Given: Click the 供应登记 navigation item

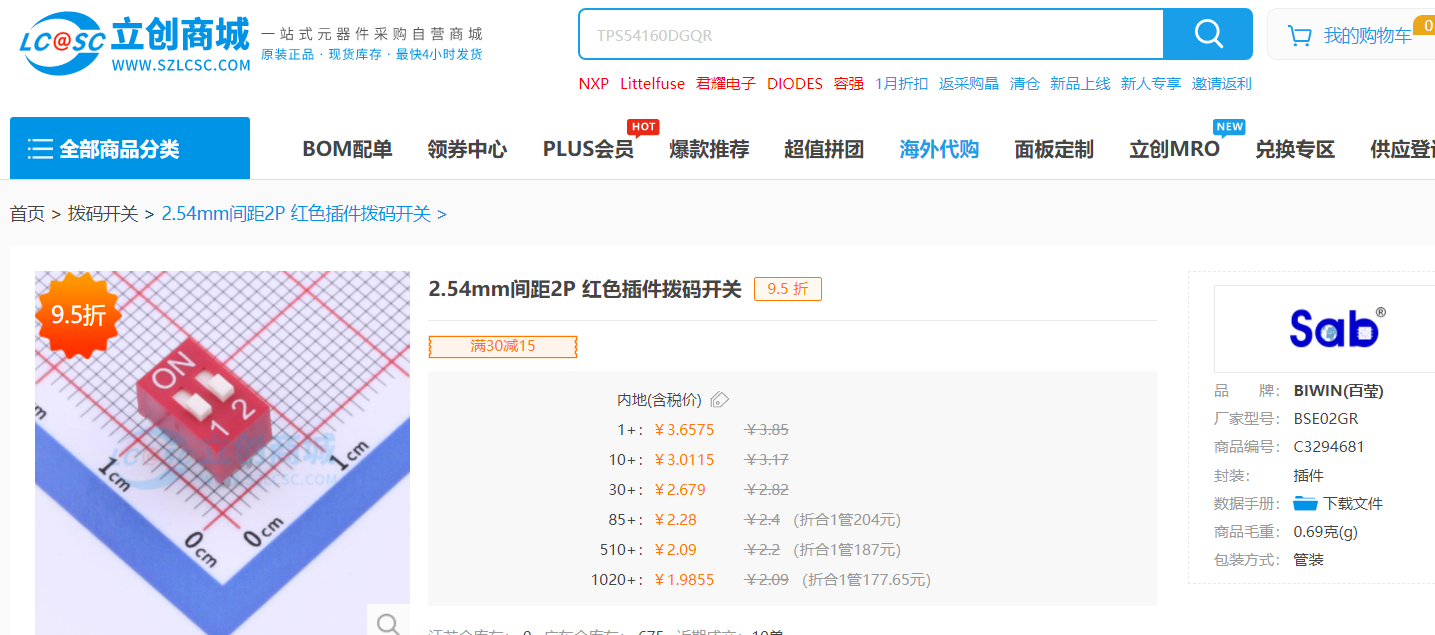Looking at the screenshot, I should point(1402,149).
